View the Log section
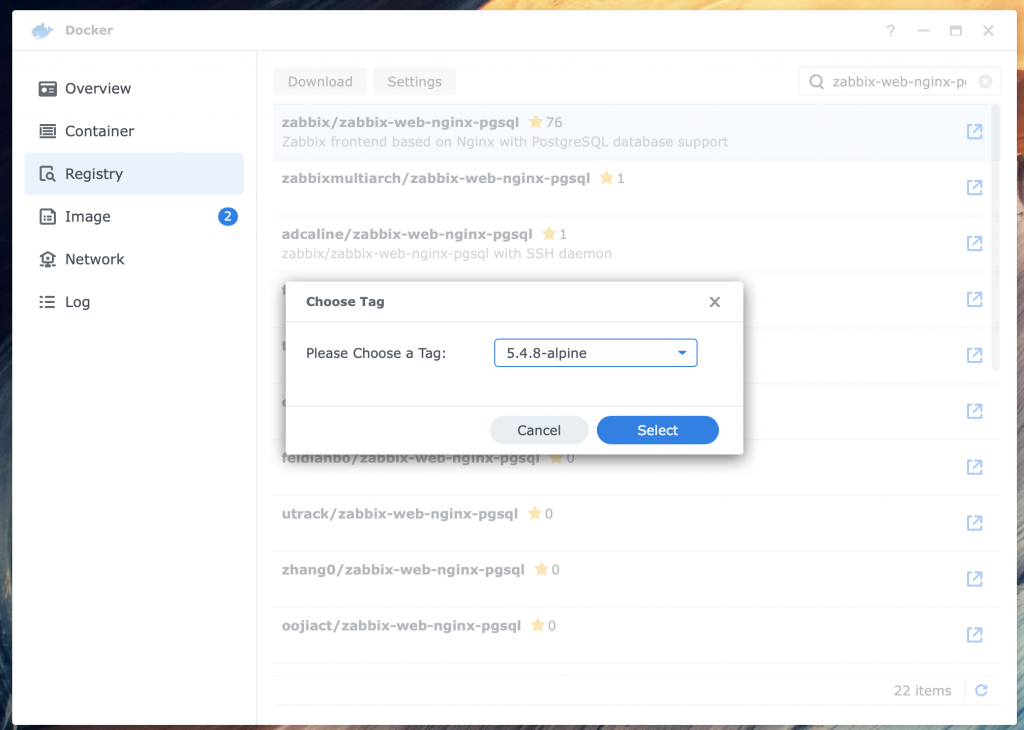Viewport: 1024px width, 730px height. [x=75, y=301]
